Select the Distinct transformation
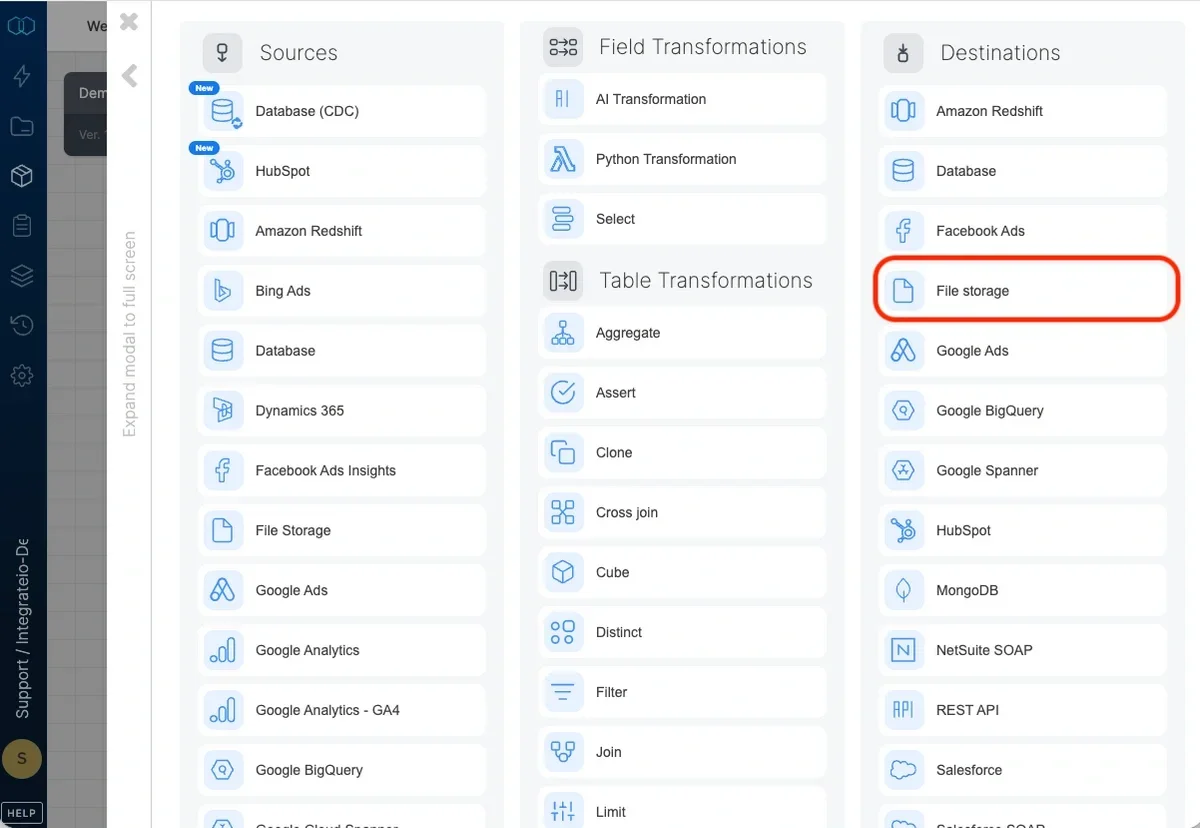 (683, 633)
